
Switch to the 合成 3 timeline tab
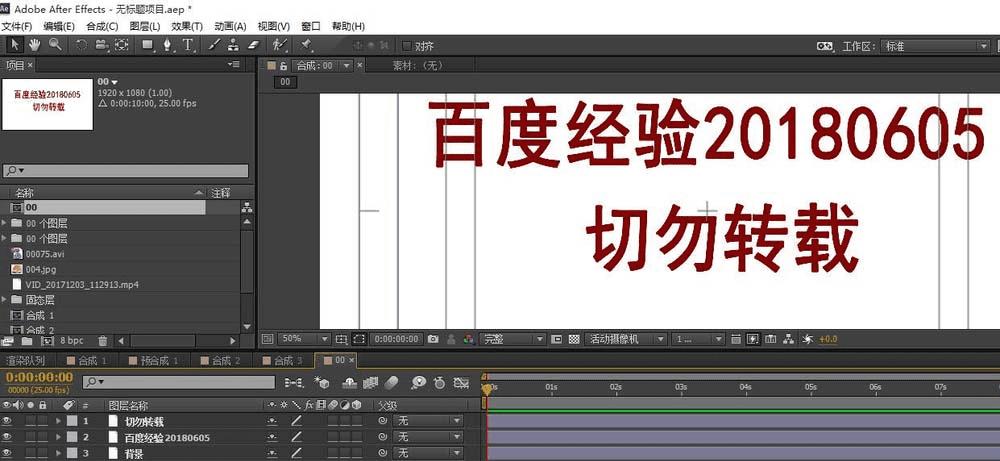(283, 361)
